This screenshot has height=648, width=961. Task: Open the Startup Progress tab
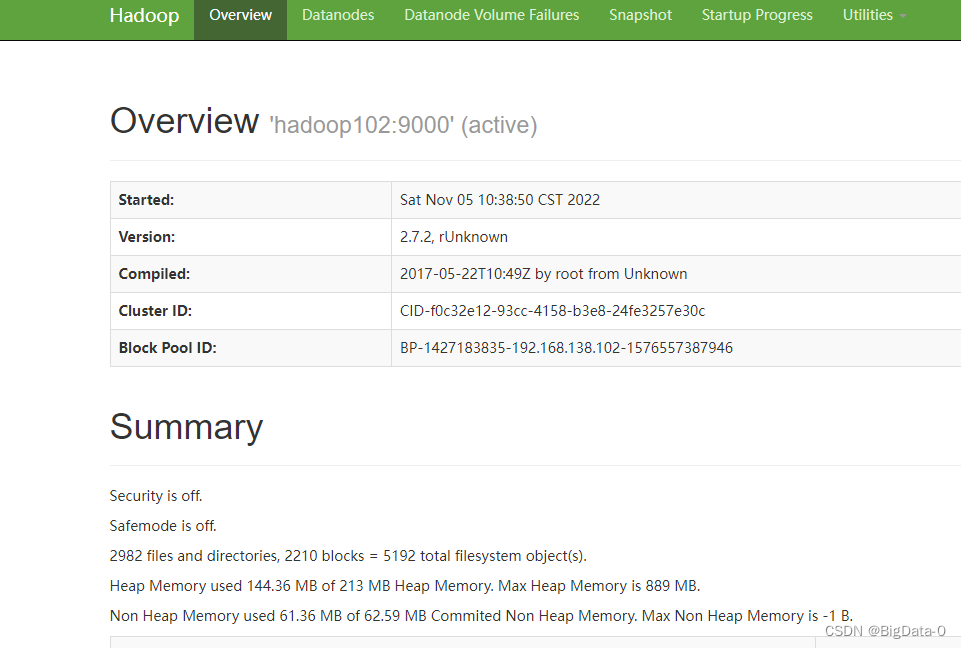pos(757,15)
